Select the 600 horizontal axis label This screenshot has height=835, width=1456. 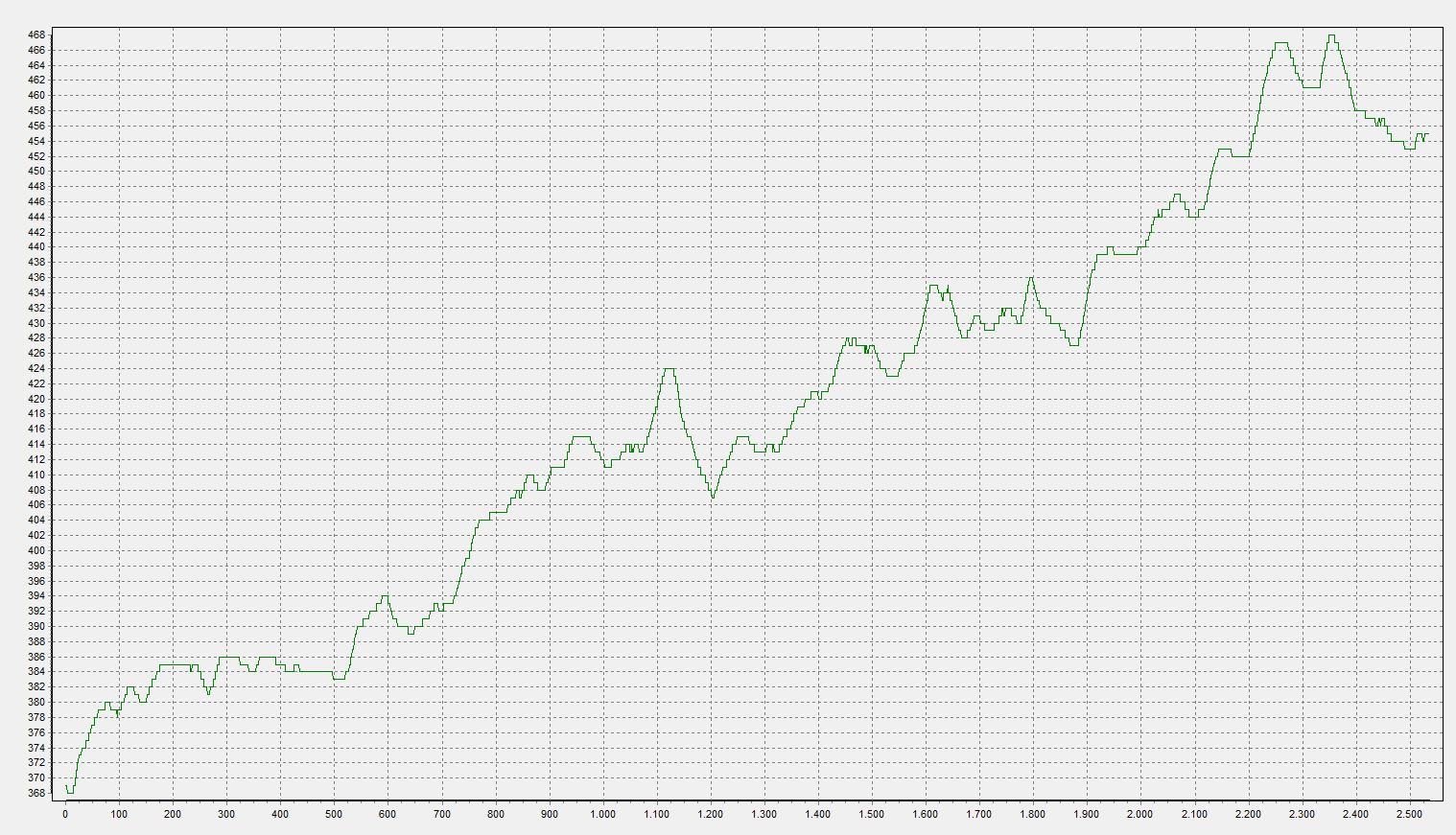pos(387,814)
